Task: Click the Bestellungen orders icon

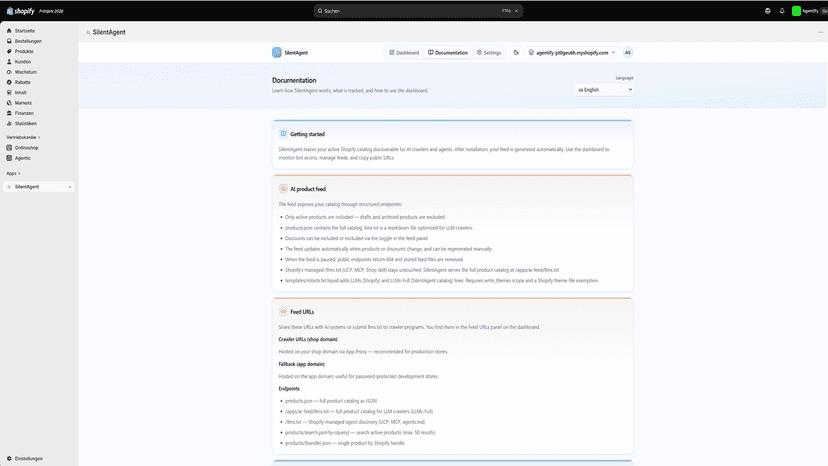Action: 9,41
